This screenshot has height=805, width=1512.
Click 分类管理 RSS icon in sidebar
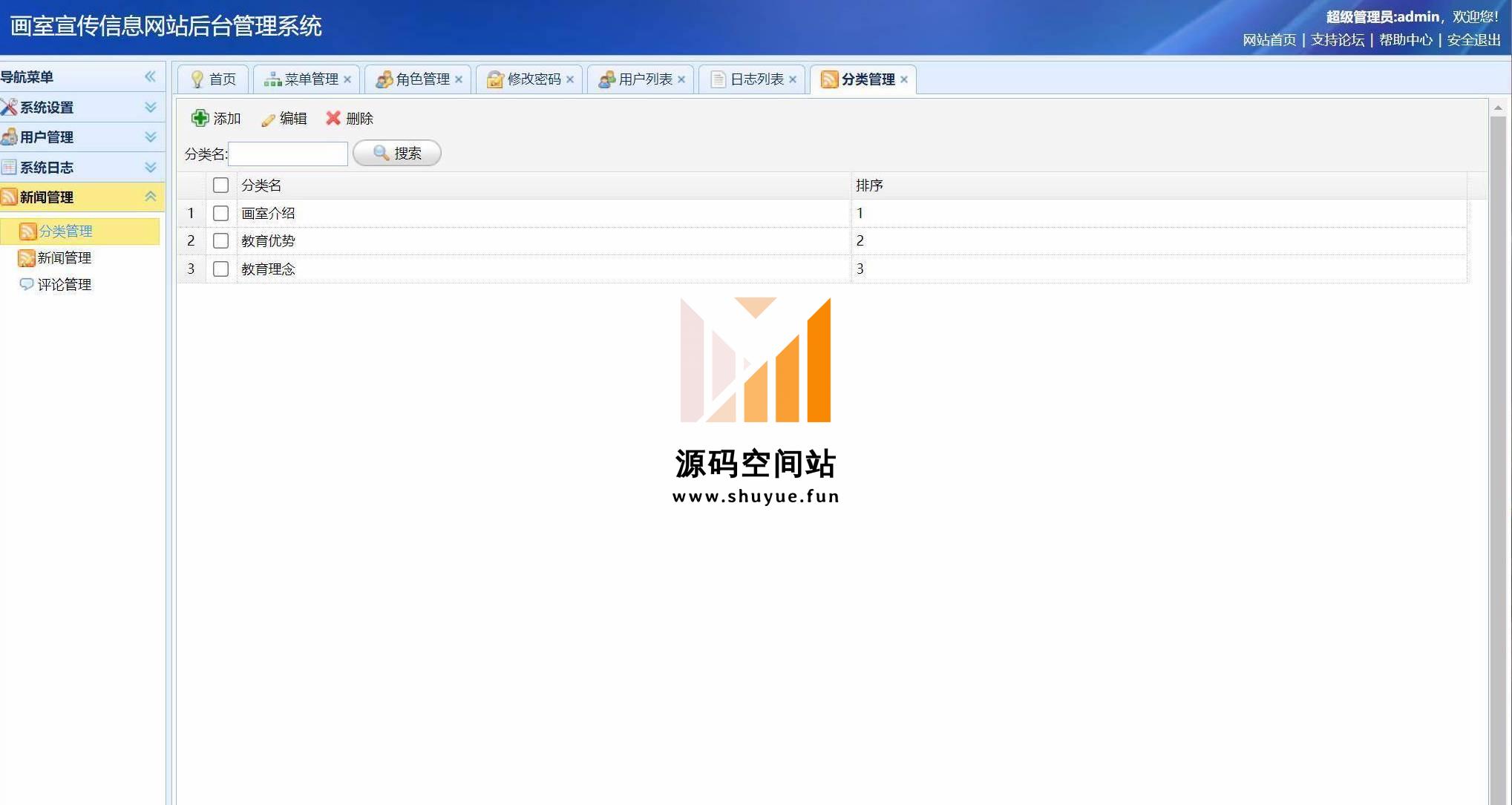pyautogui.click(x=28, y=231)
